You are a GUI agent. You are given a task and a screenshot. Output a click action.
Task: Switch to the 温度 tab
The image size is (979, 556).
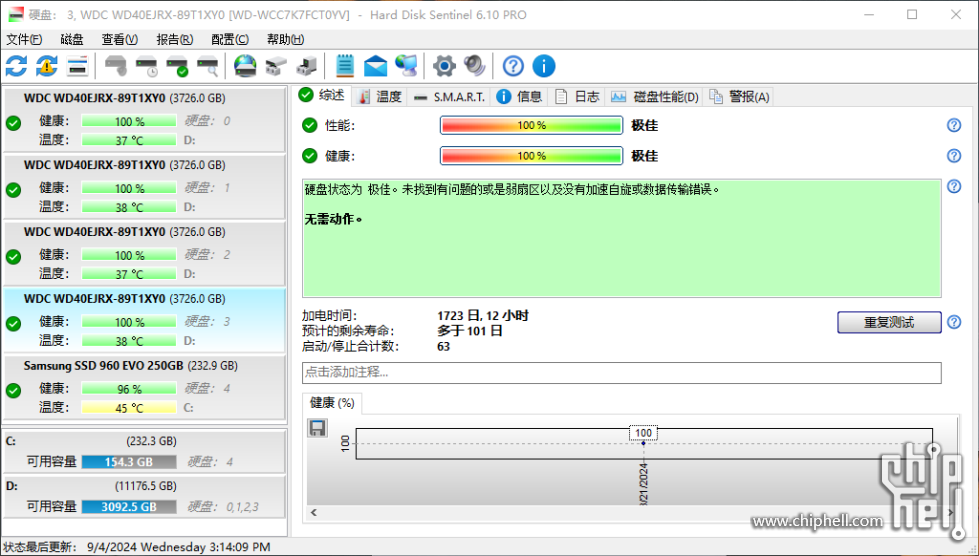coord(380,97)
